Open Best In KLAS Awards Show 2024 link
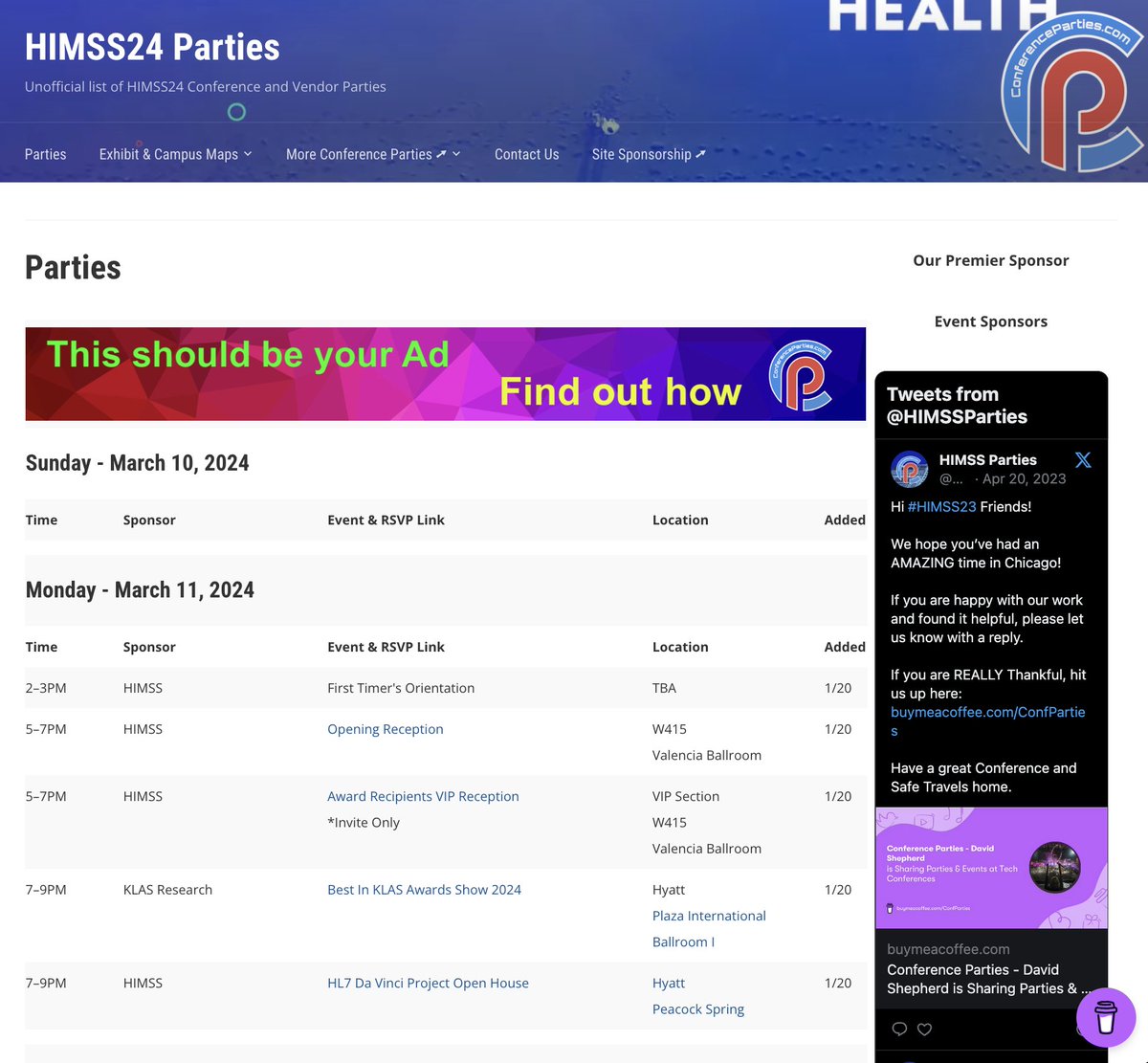 424,890
